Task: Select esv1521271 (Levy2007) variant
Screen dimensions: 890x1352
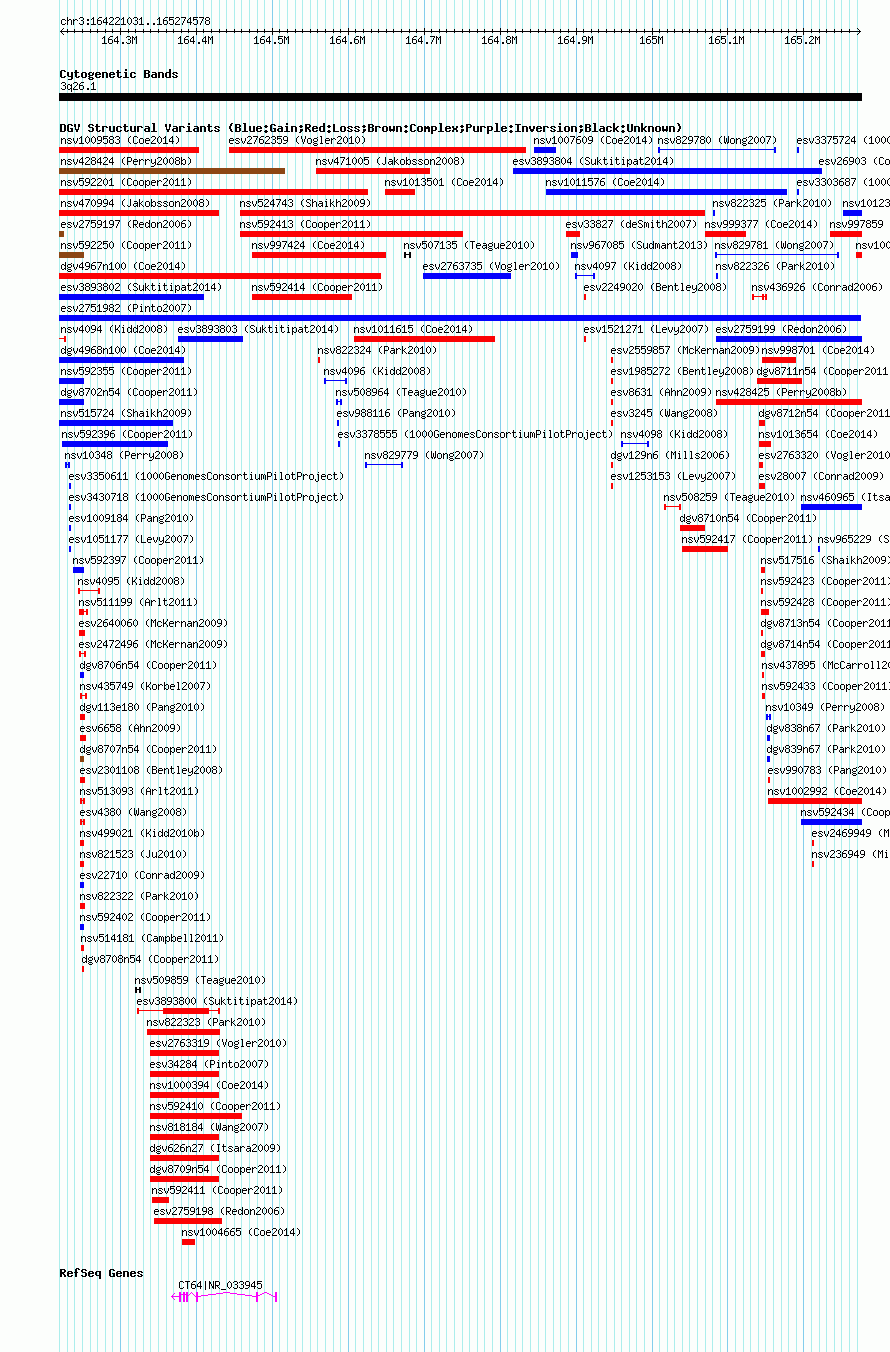Action: click(646, 329)
